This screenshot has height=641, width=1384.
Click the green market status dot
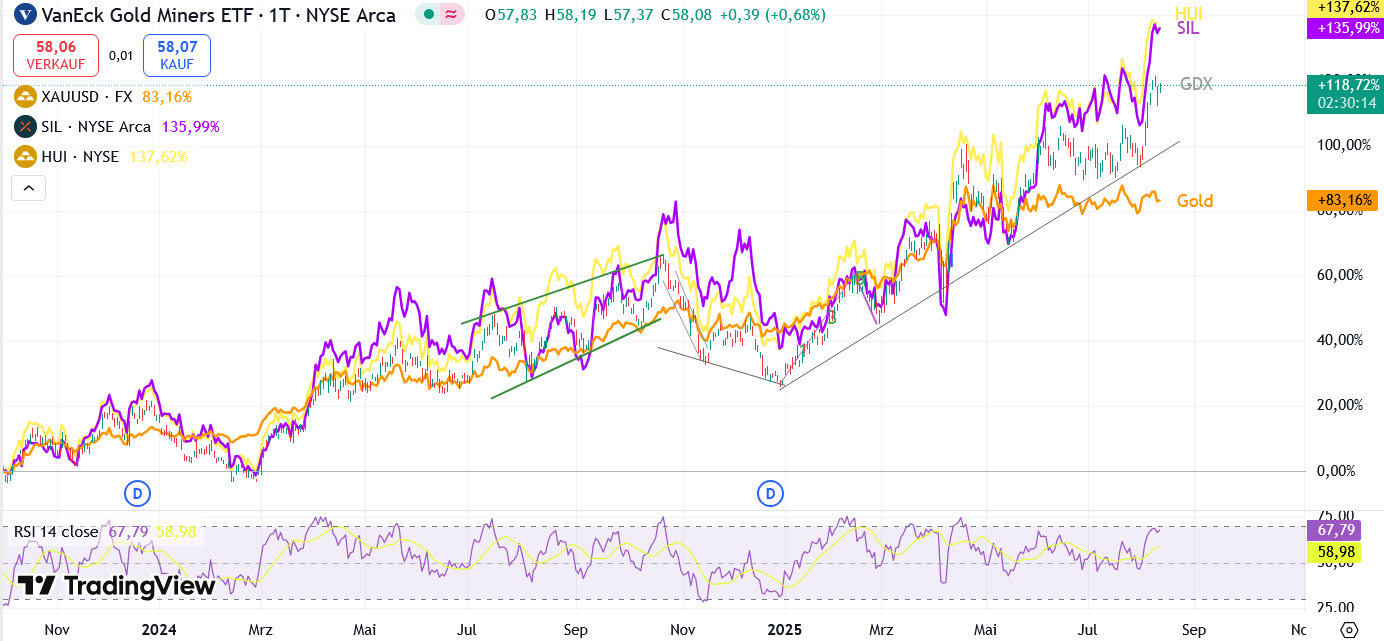point(428,15)
